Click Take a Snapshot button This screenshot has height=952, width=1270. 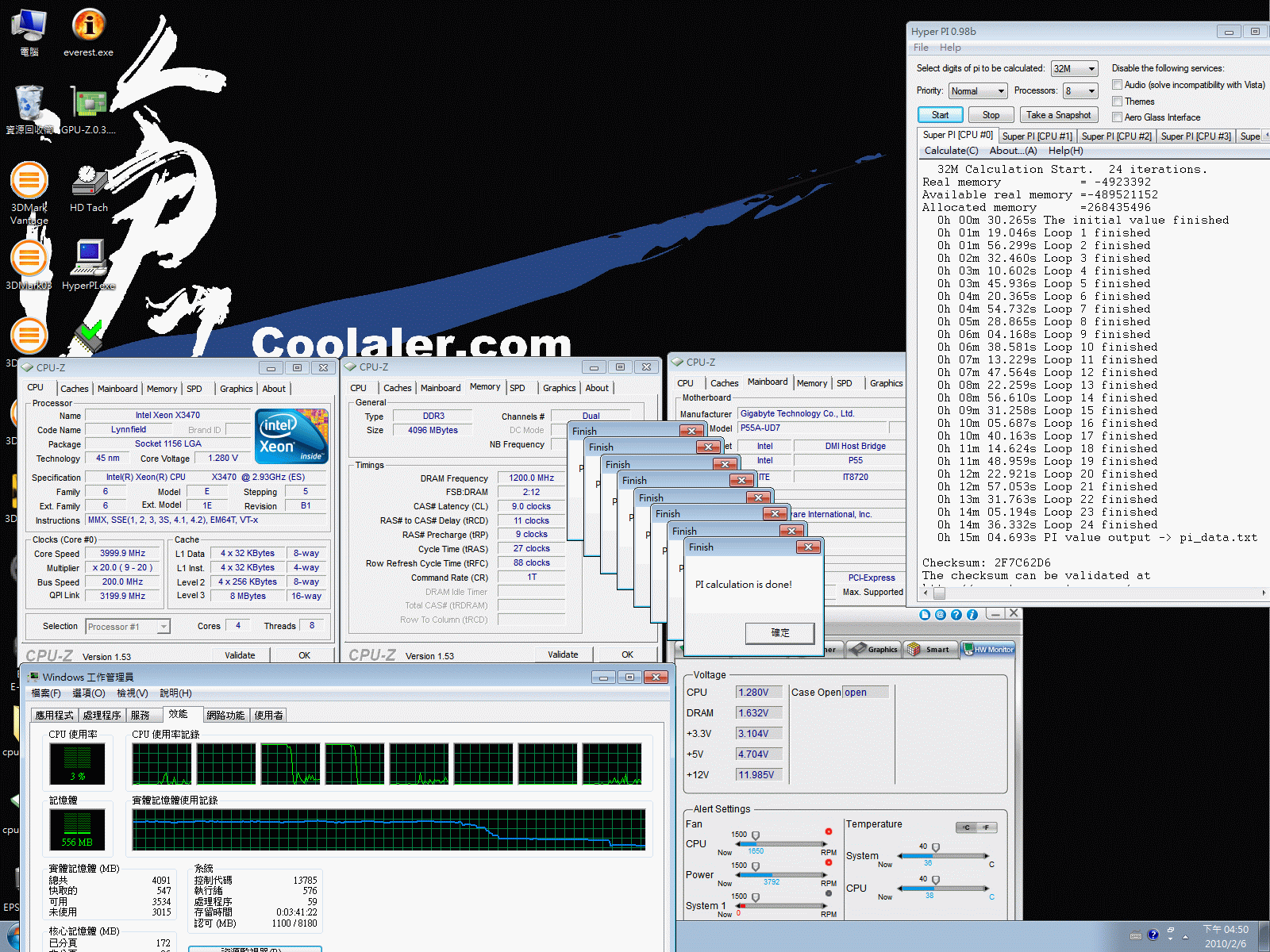click(1059, 115)
